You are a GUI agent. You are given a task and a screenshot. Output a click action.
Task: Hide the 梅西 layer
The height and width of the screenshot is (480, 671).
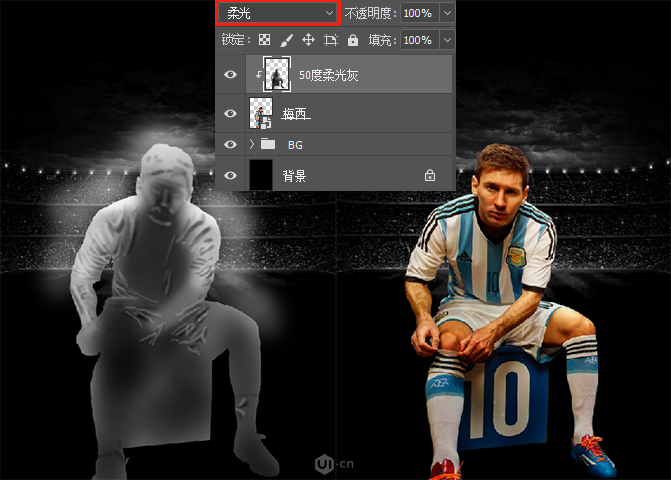[230, 113]
